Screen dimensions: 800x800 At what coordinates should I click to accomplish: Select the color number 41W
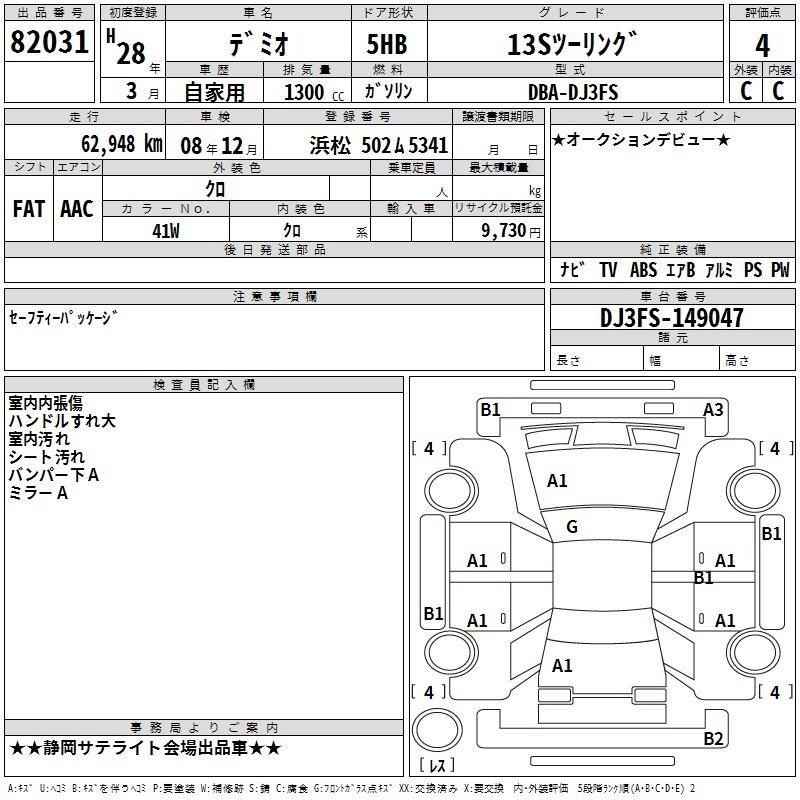[166, 230]
